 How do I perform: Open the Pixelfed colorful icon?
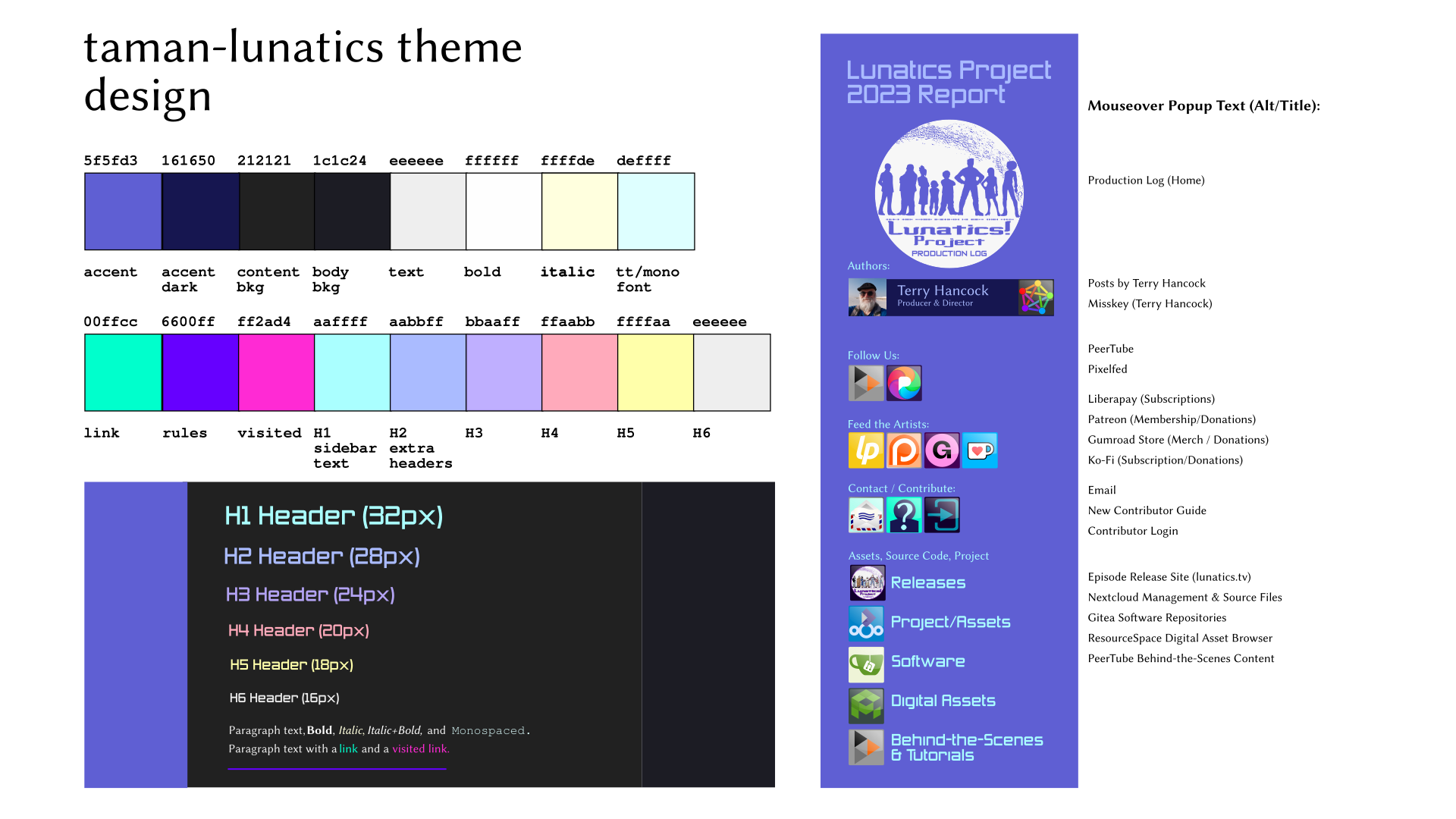click(x=904, y=383)
